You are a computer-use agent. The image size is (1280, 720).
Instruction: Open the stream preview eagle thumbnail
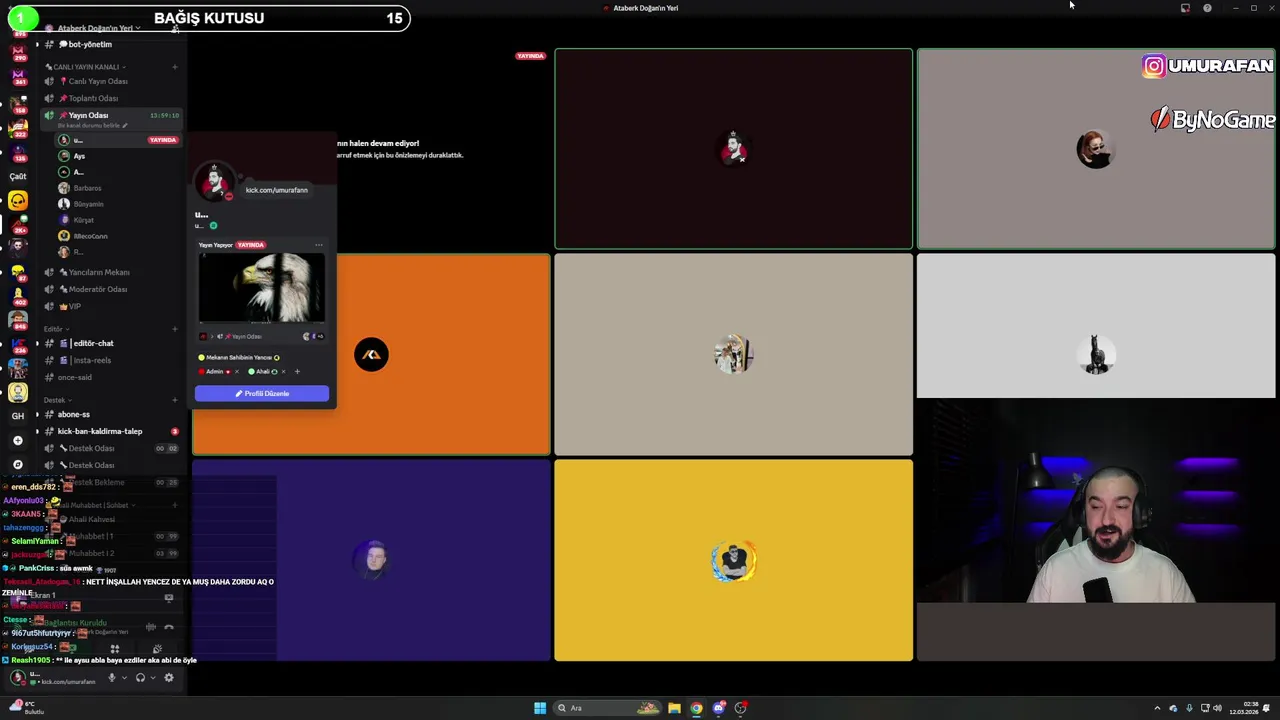click(x=261, y=288)
